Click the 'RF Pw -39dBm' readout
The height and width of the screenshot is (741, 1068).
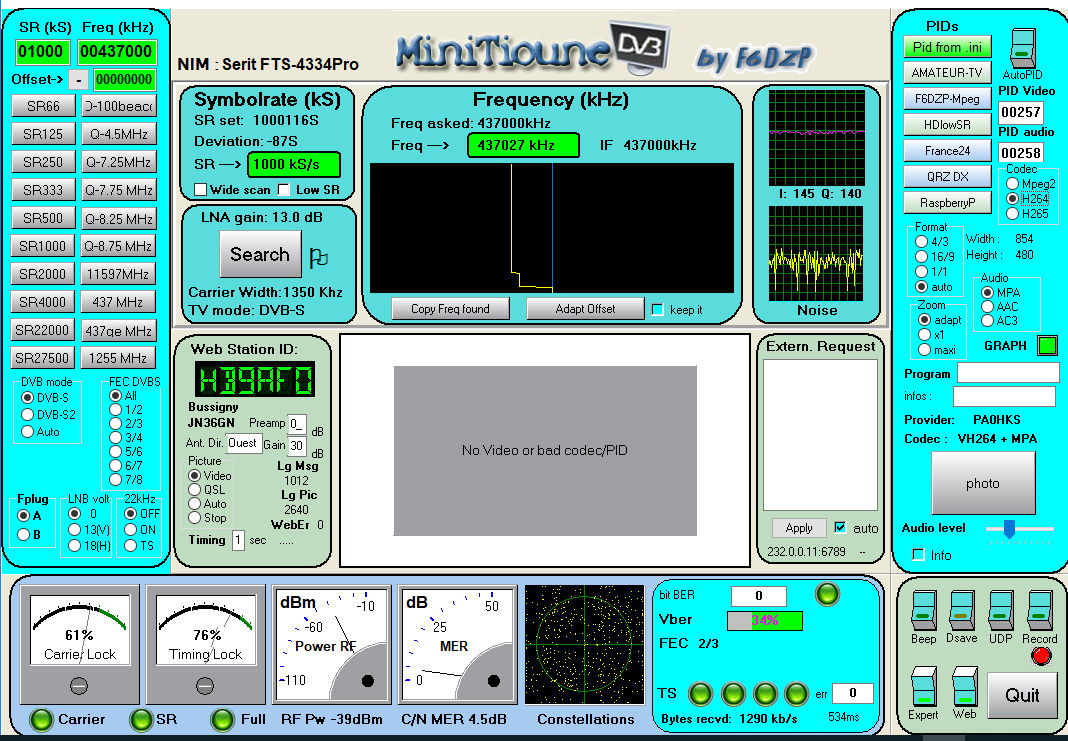click(332, 719)
